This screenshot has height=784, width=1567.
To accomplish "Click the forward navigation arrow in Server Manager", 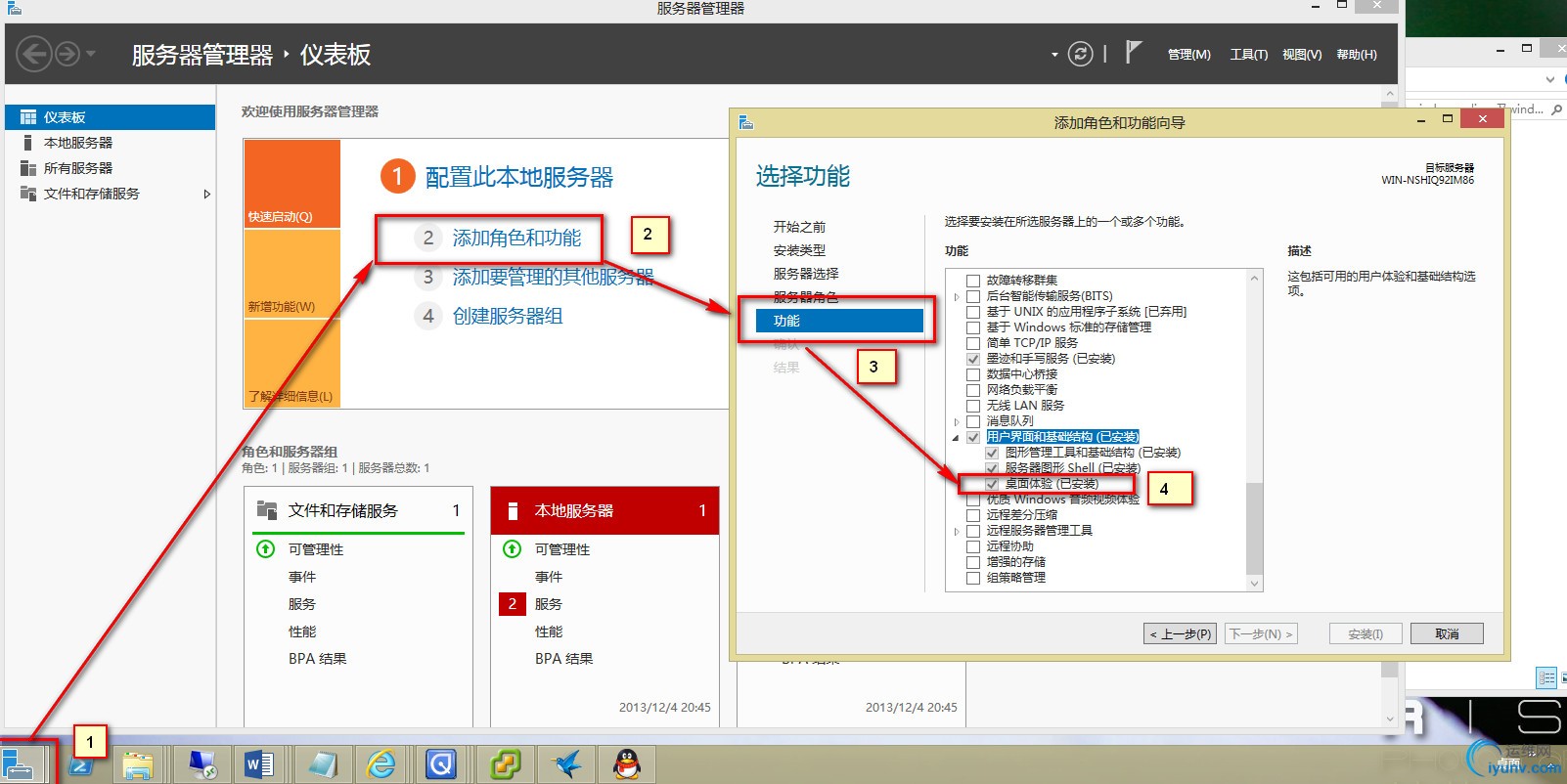I will 67,54.
